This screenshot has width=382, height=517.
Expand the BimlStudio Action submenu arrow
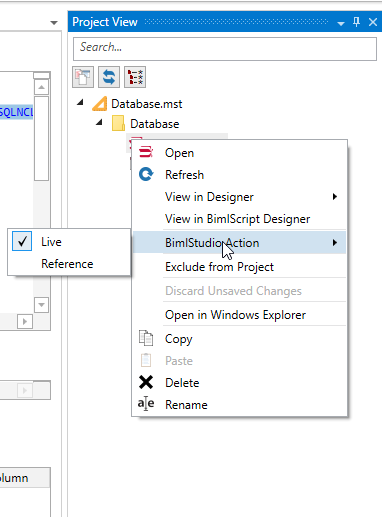point(335,243)
